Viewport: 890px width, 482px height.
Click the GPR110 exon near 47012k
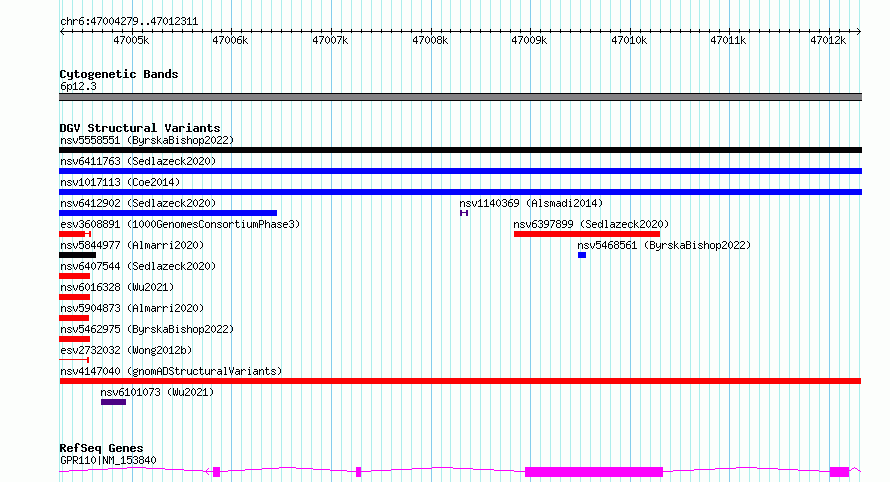tap(839, 472)
